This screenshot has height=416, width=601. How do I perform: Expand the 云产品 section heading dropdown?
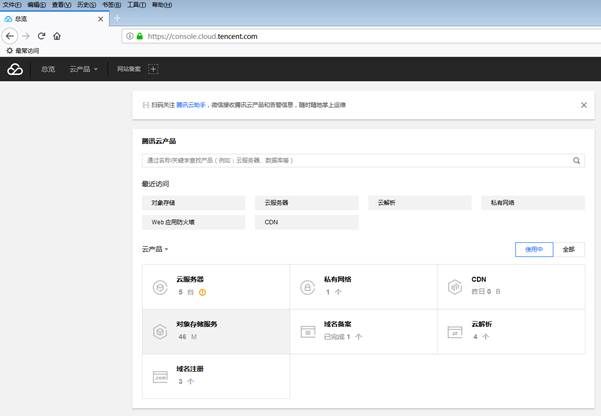(156, 249)
